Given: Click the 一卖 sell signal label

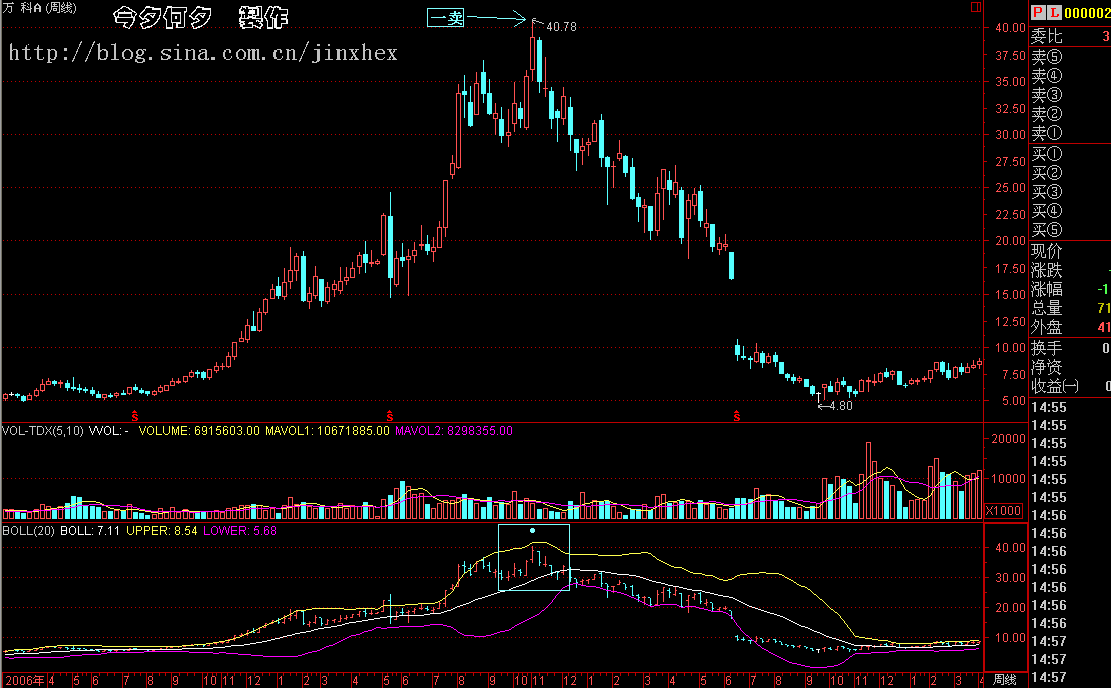Looking at the screenshot, I should pyautogui.click(x=446, y=18).
